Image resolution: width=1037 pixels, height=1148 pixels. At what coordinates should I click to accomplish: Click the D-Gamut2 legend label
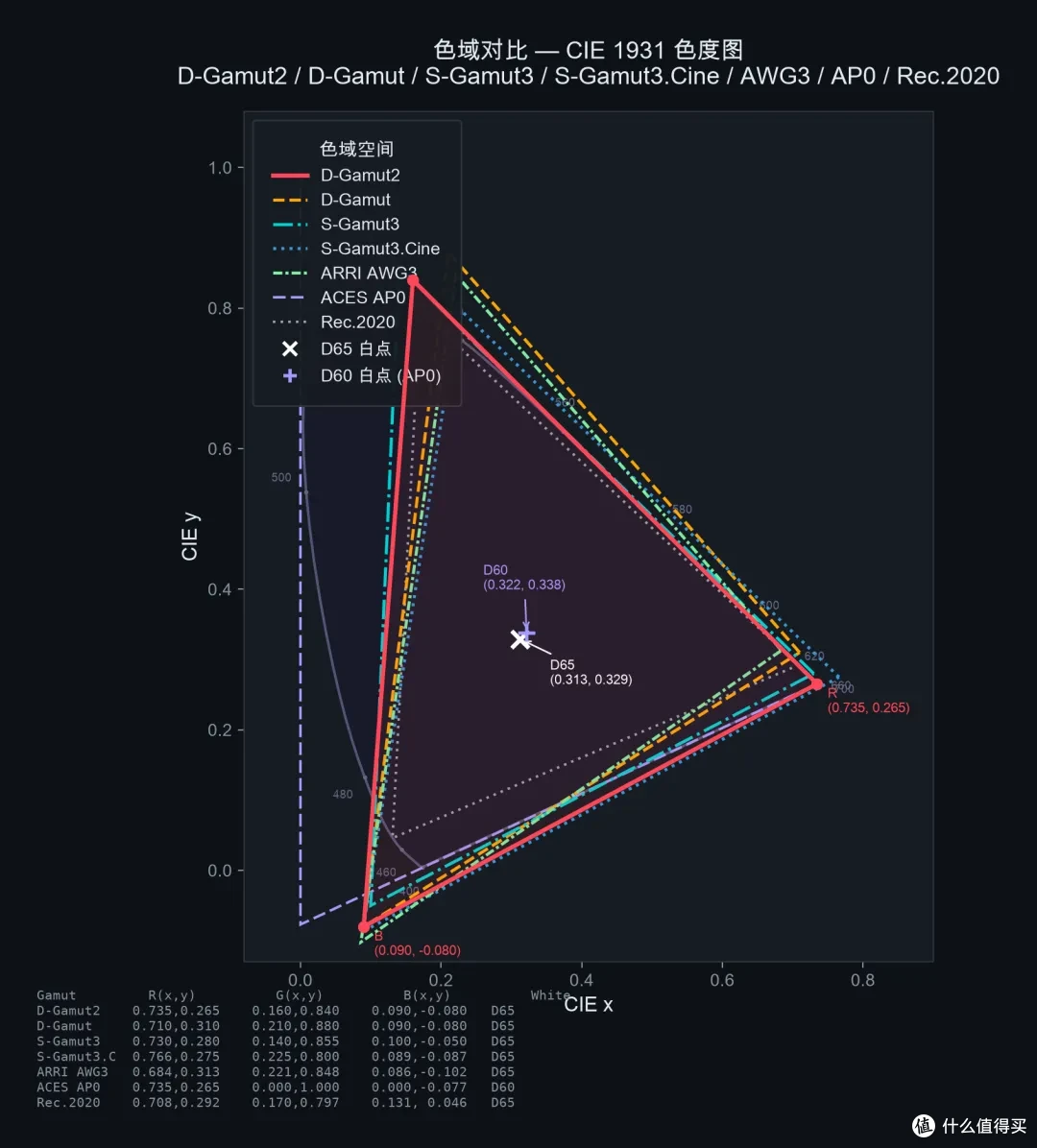[x=360, y=175]
